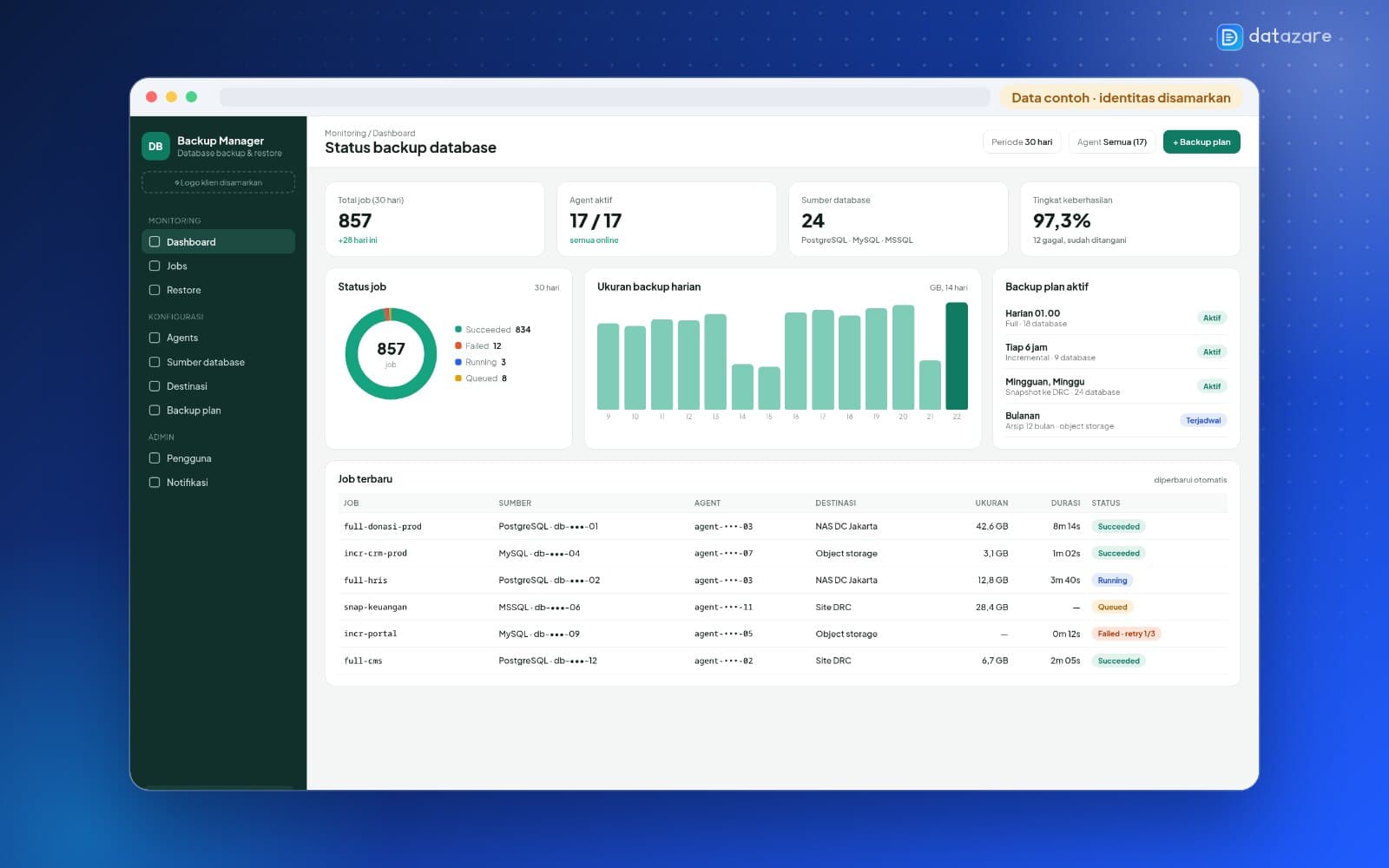Click the Agents sidebar icon

(x=155, y=338)
